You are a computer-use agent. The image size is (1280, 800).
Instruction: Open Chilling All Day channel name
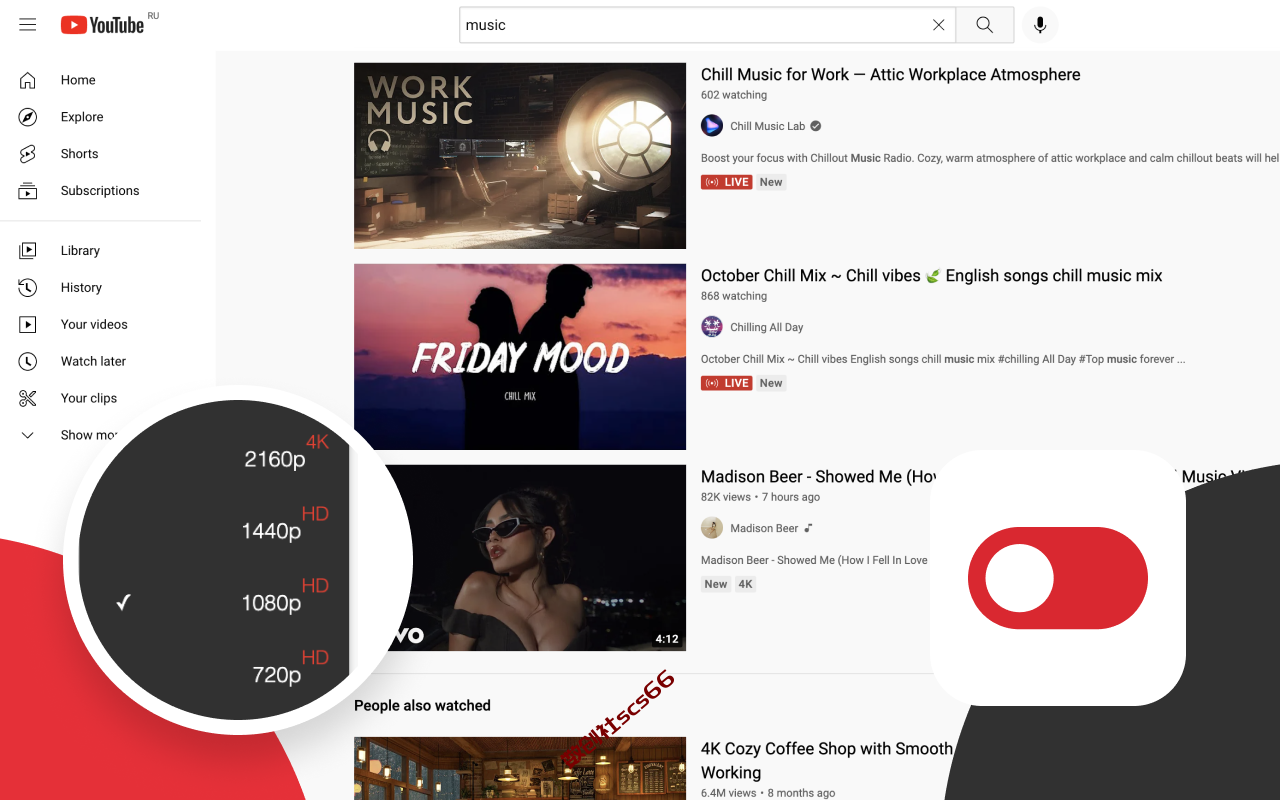(766, 327)
